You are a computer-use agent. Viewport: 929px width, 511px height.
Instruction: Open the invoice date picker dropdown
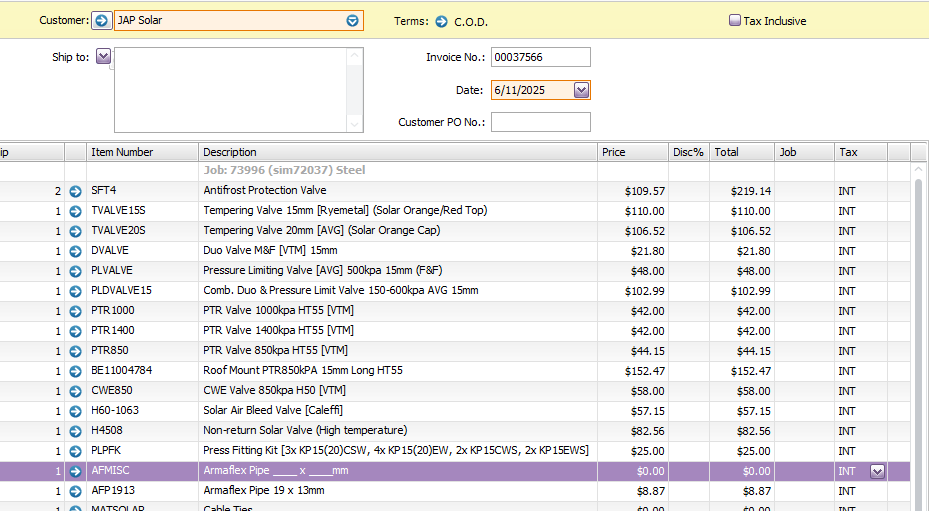(581, 90)
